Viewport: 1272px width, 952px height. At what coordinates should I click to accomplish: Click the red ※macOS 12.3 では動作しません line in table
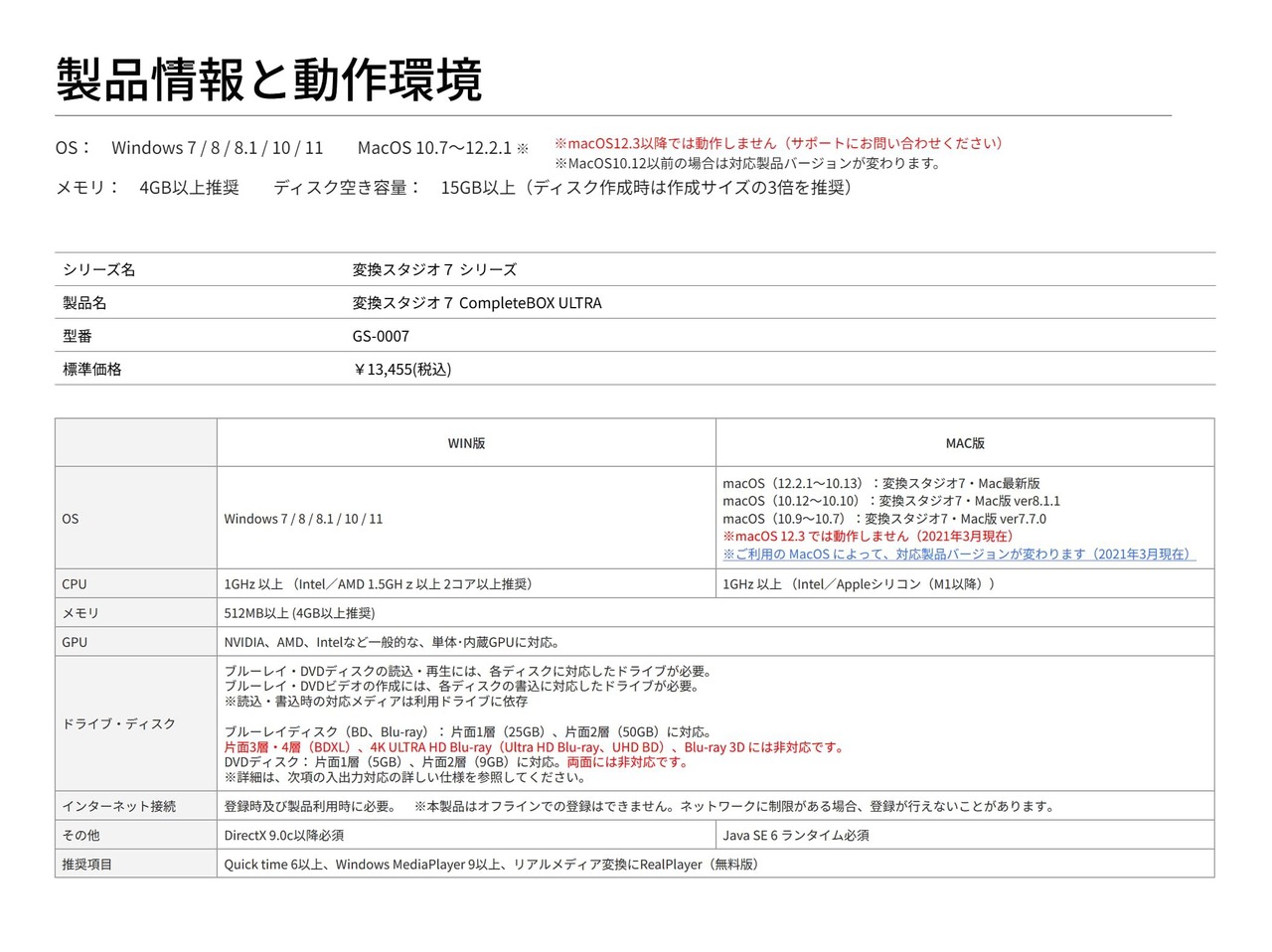(x=869, y=536)
